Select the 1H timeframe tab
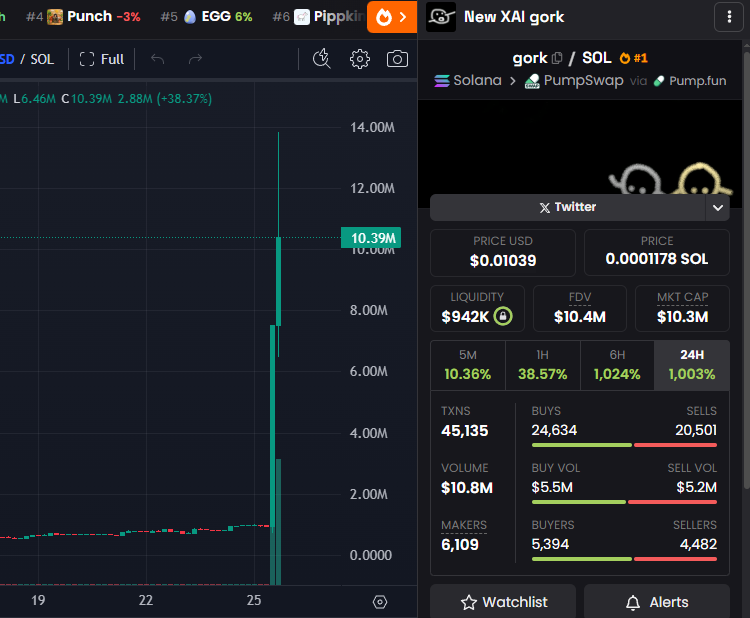This screenshot has height=618, width=750. [x=542, y=365]
